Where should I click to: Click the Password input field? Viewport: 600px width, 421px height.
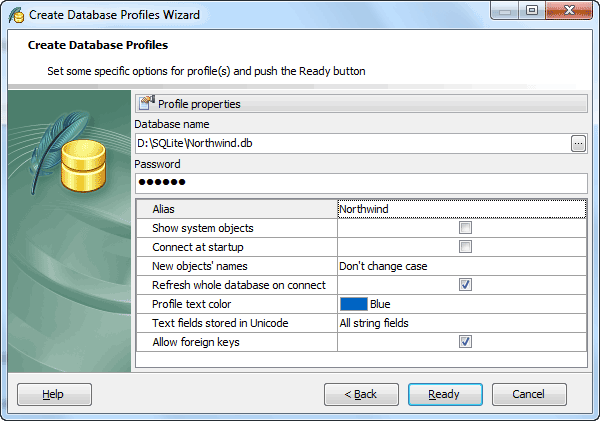361,183
